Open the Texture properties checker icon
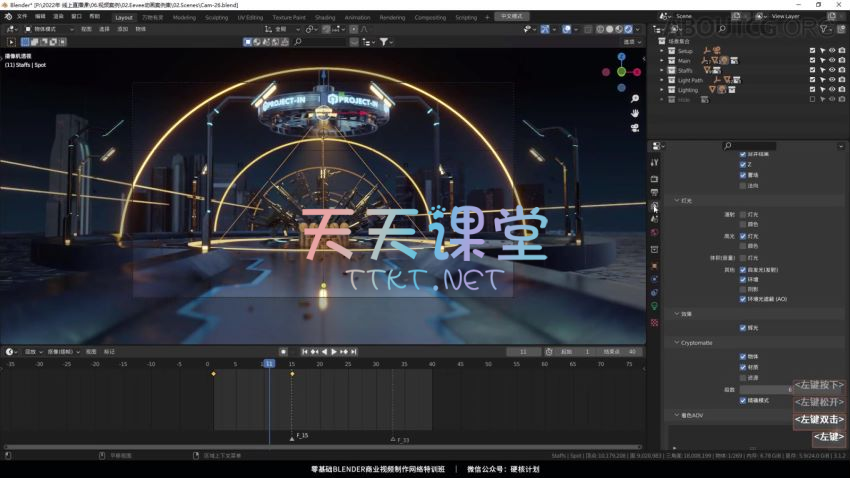Viewport: 850px width, 478px height. point(654,323)
